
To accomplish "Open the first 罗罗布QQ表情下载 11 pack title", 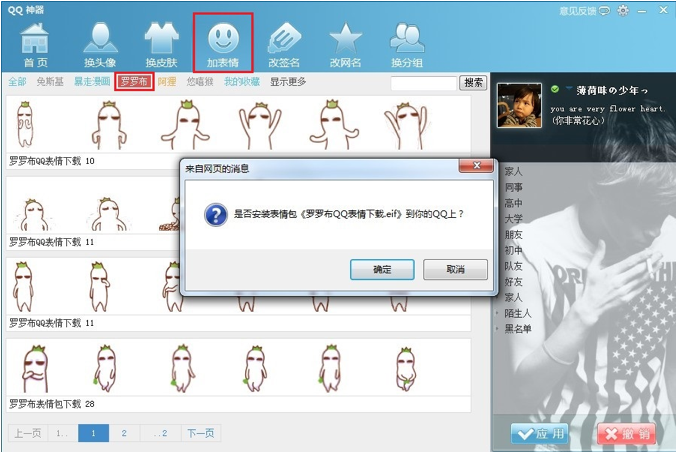I will [52, 242].
